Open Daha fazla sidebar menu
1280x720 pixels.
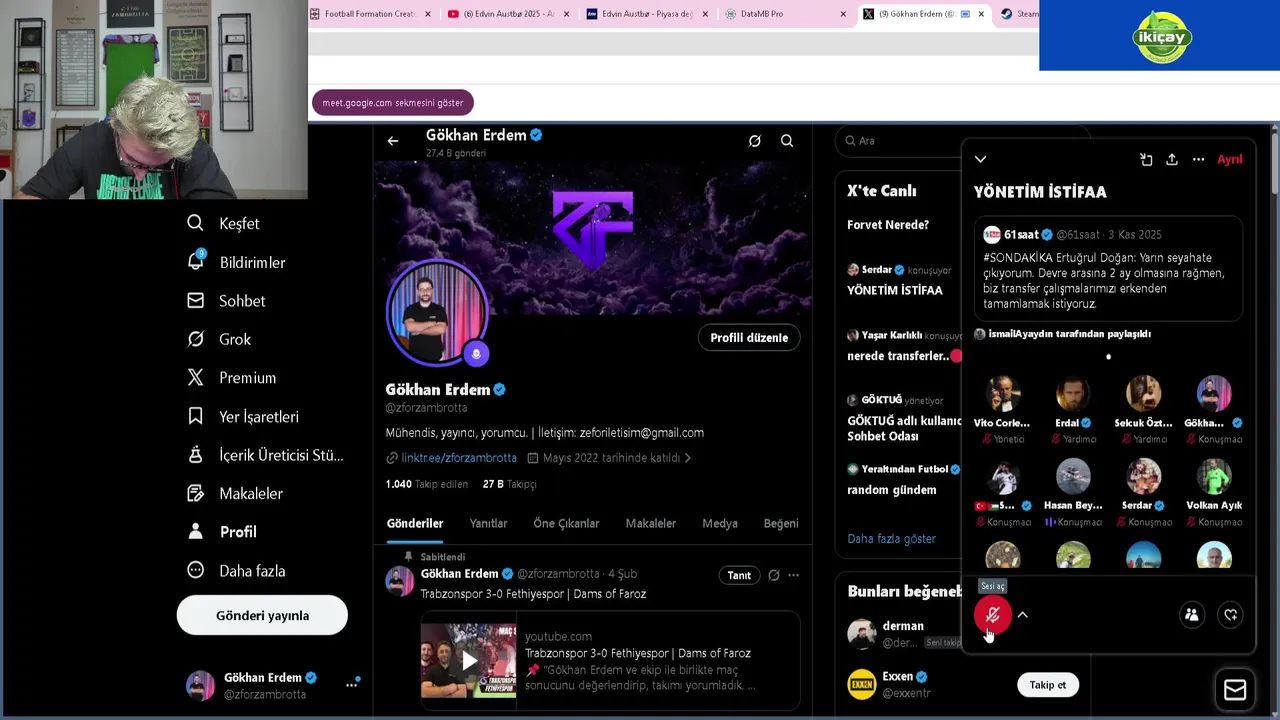[236, 570]
